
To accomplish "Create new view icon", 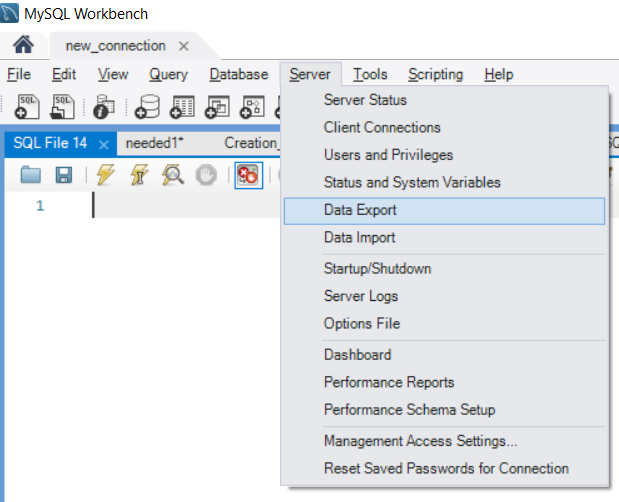I will pos(217,107).
